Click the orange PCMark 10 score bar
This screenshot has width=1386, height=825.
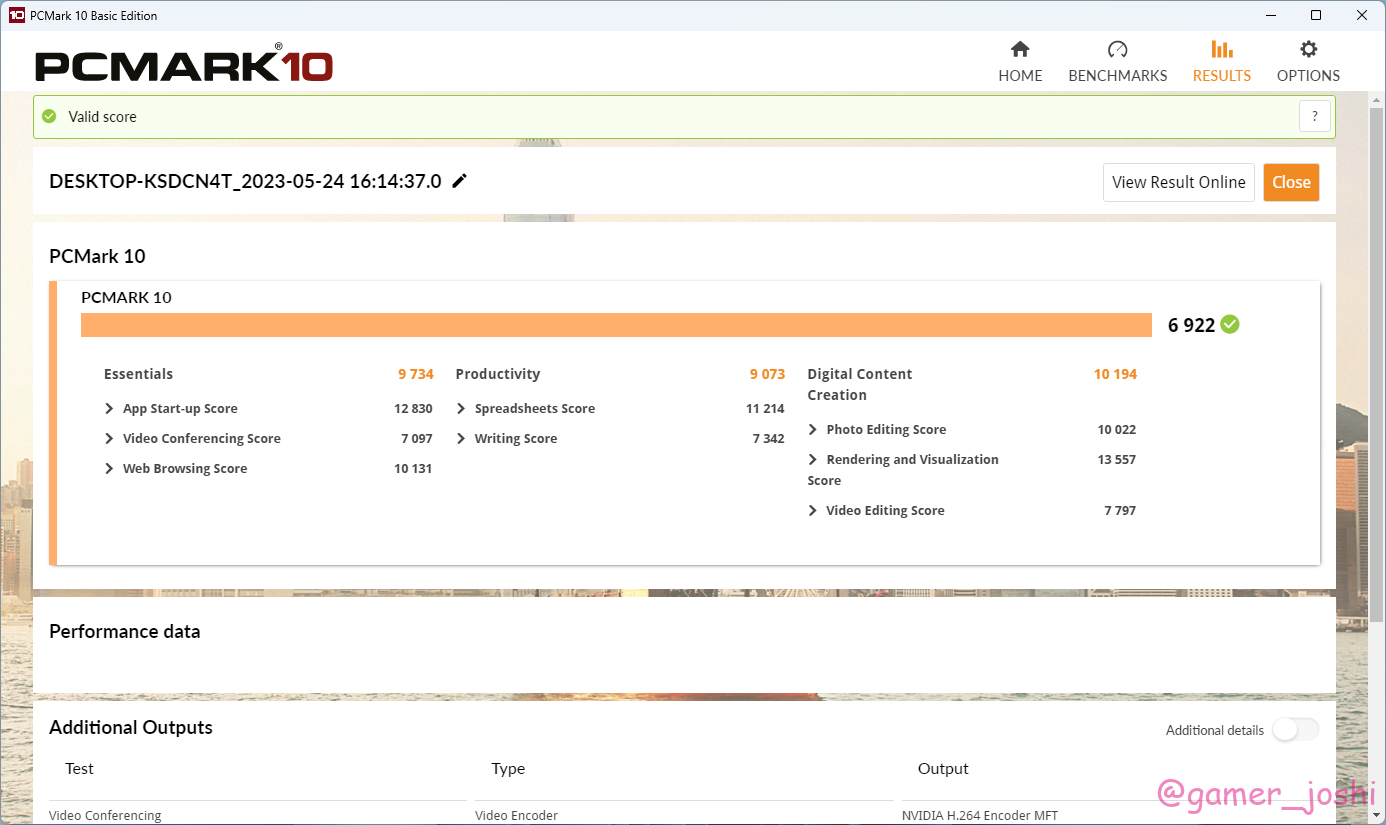point(616,325)
